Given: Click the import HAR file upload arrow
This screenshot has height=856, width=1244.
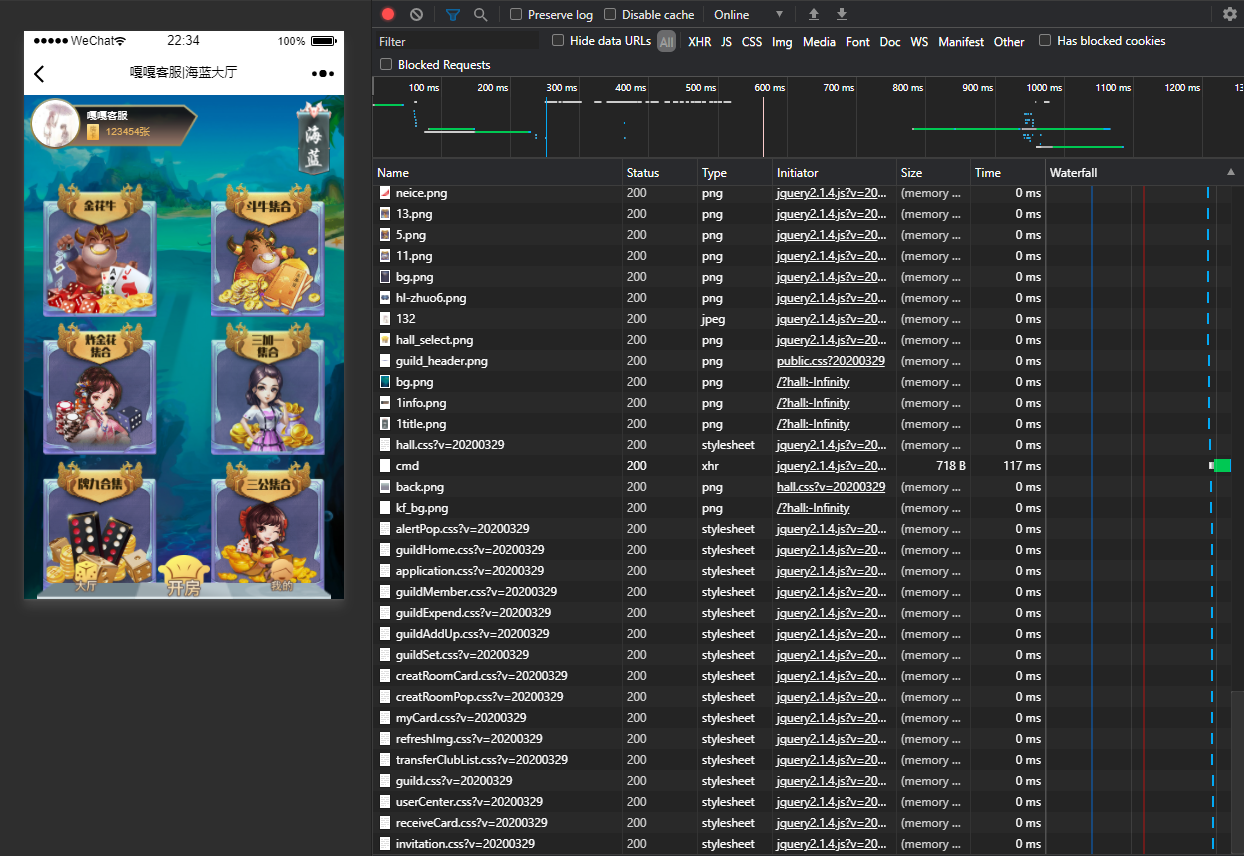Looking at the screenshot, I should coord(814,14).
